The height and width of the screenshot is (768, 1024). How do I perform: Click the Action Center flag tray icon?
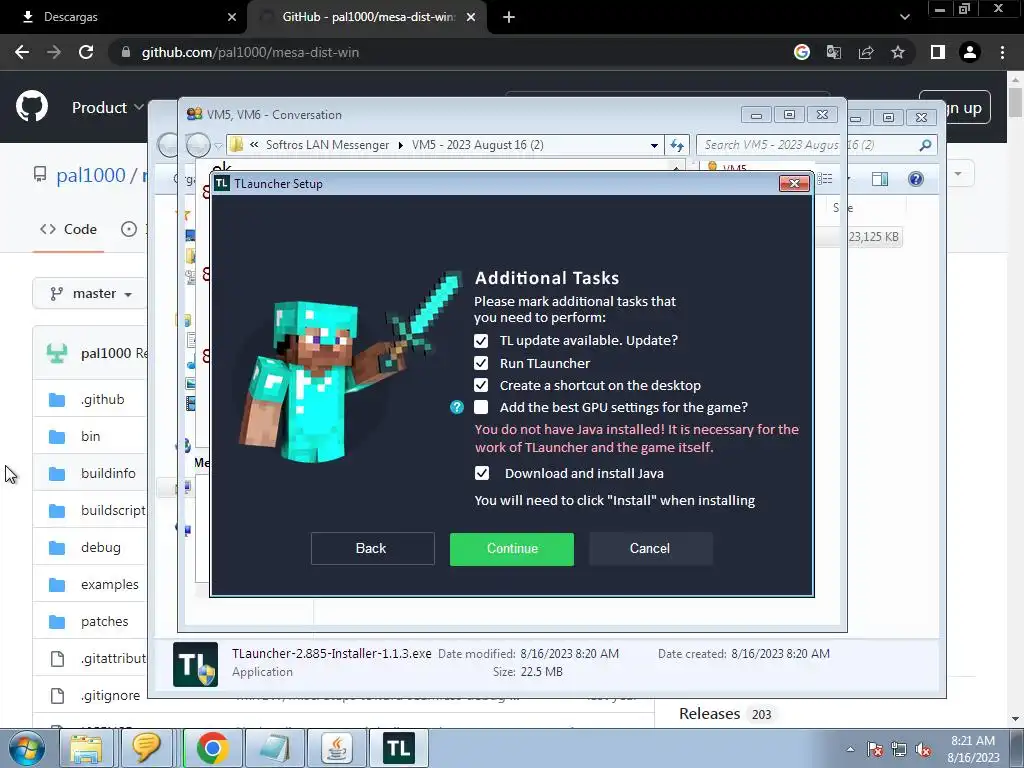click(x=874, y=750)
